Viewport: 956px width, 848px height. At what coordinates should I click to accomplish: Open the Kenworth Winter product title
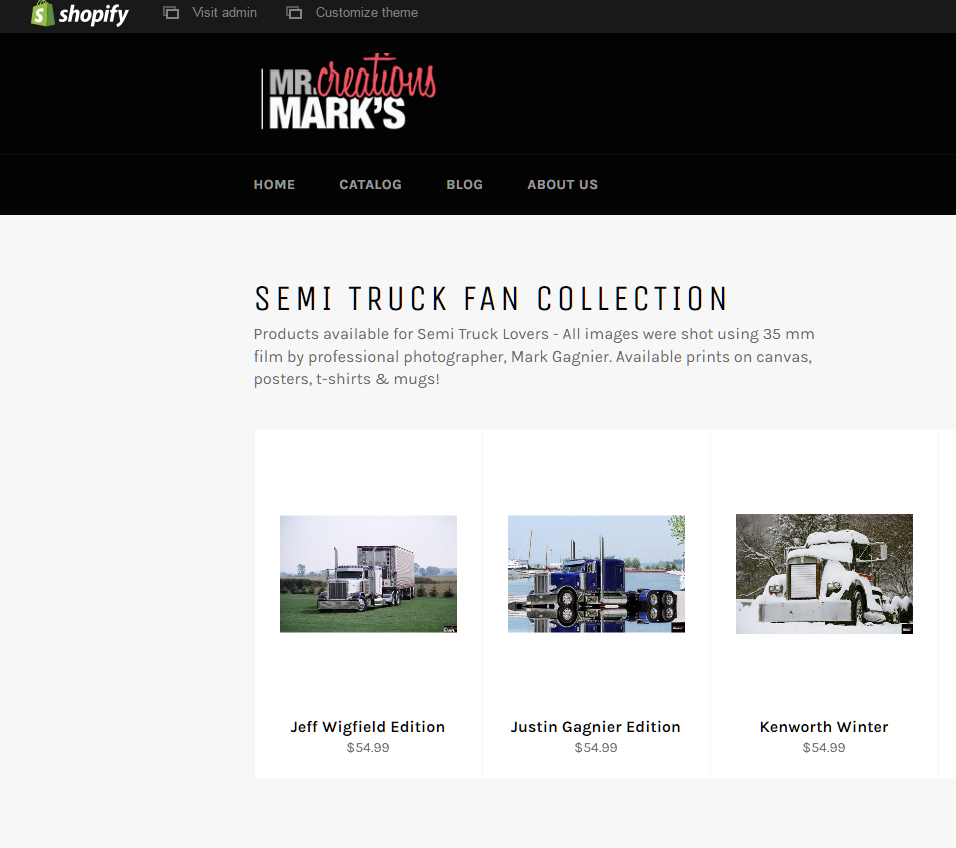824,727
